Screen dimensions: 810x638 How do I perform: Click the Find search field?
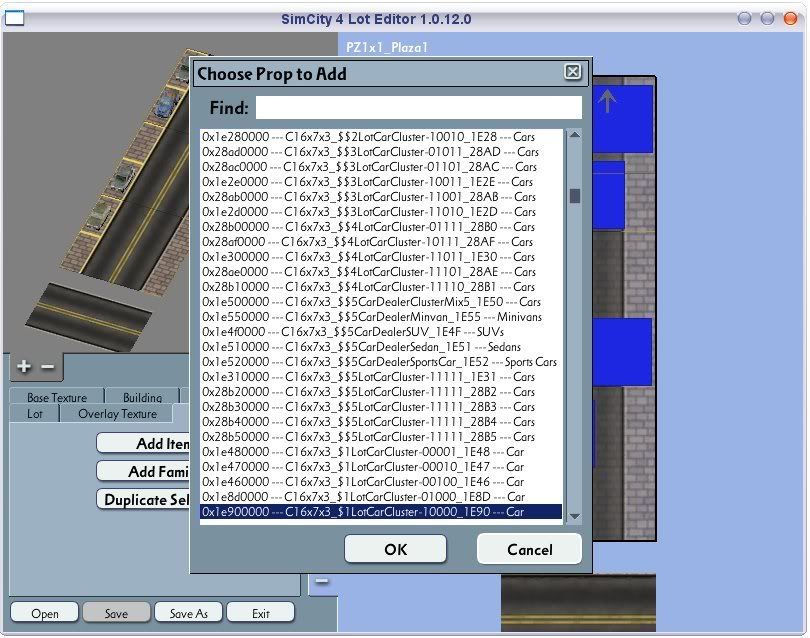point(418,107)
